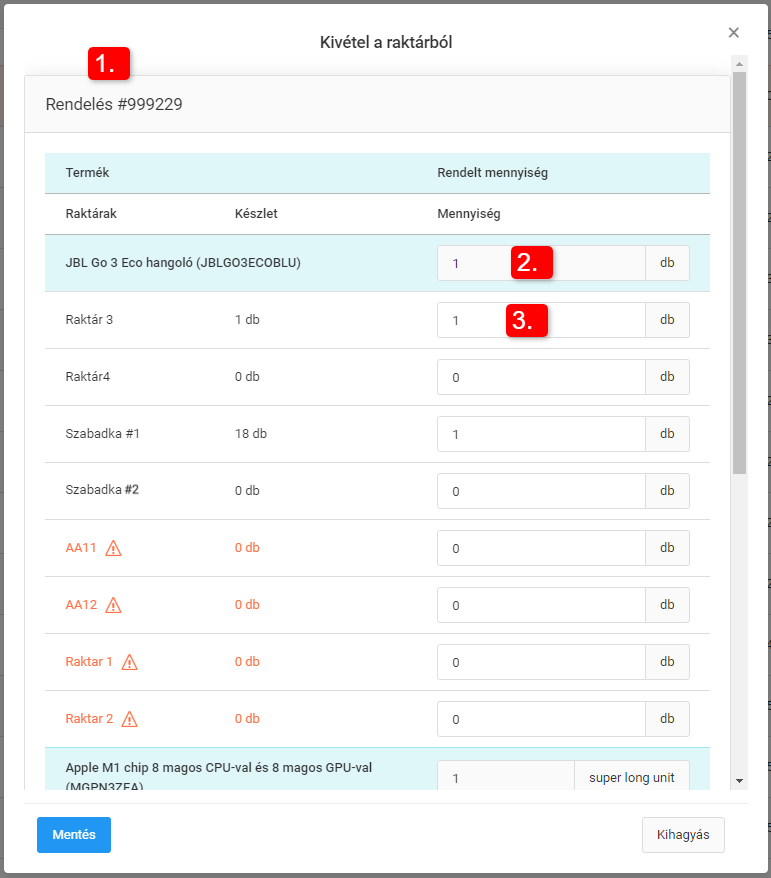The image size is (771, 878).
Task: Select the Szabadka #1 quantity field
Action: [540, 435]
